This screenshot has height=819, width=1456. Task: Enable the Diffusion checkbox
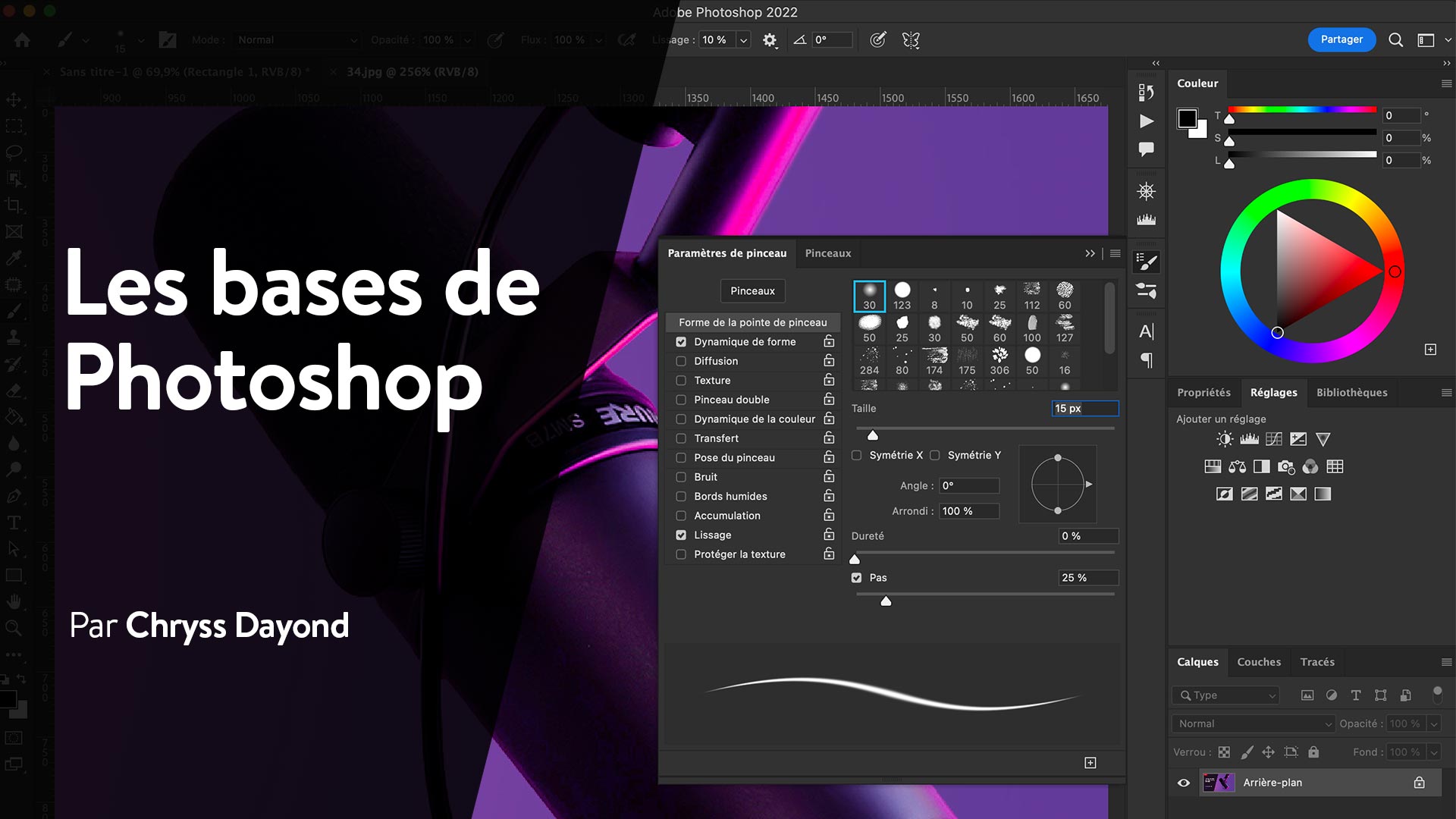pos(681,362)
